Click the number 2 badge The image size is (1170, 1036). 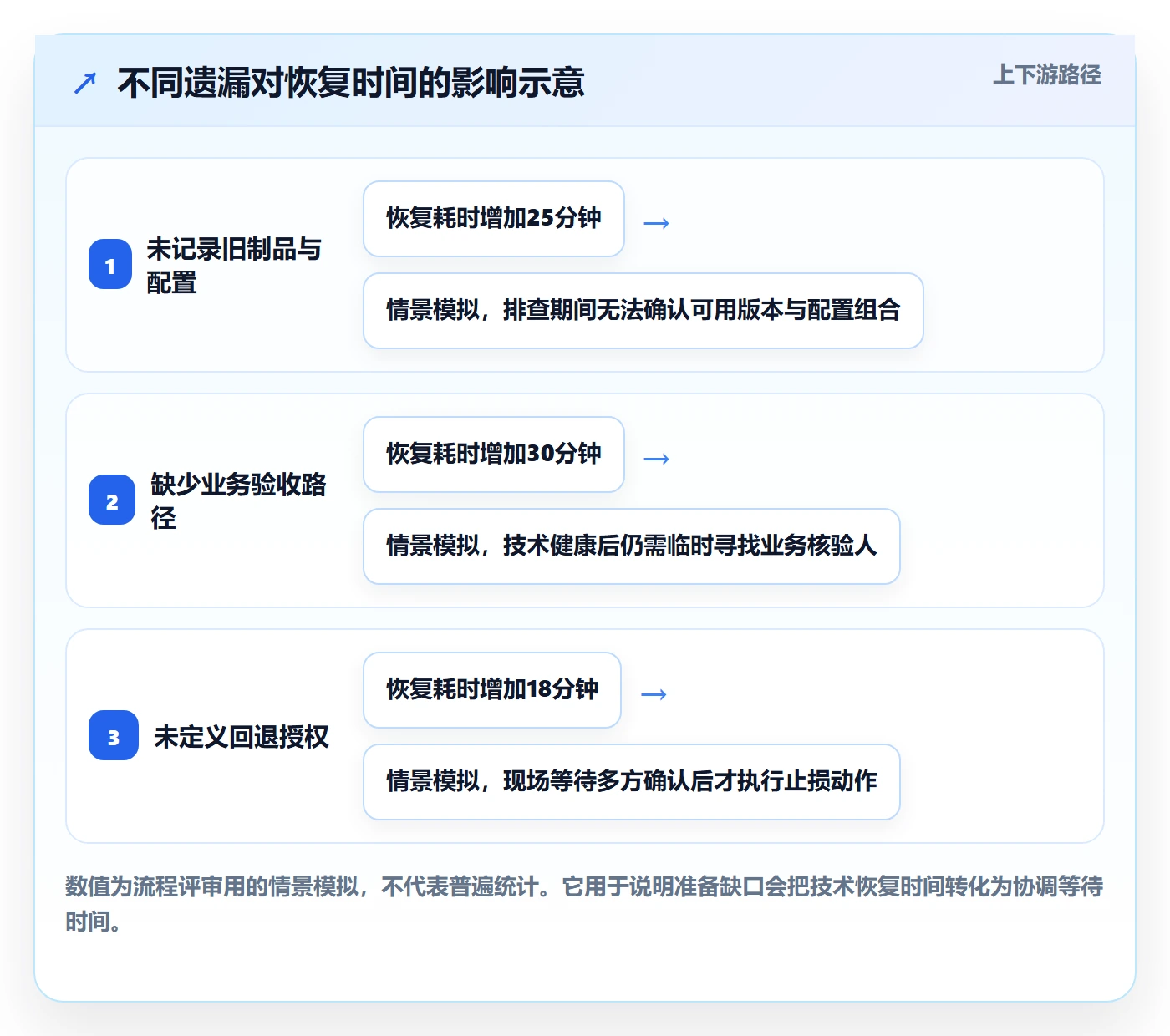tap(112, 500)
